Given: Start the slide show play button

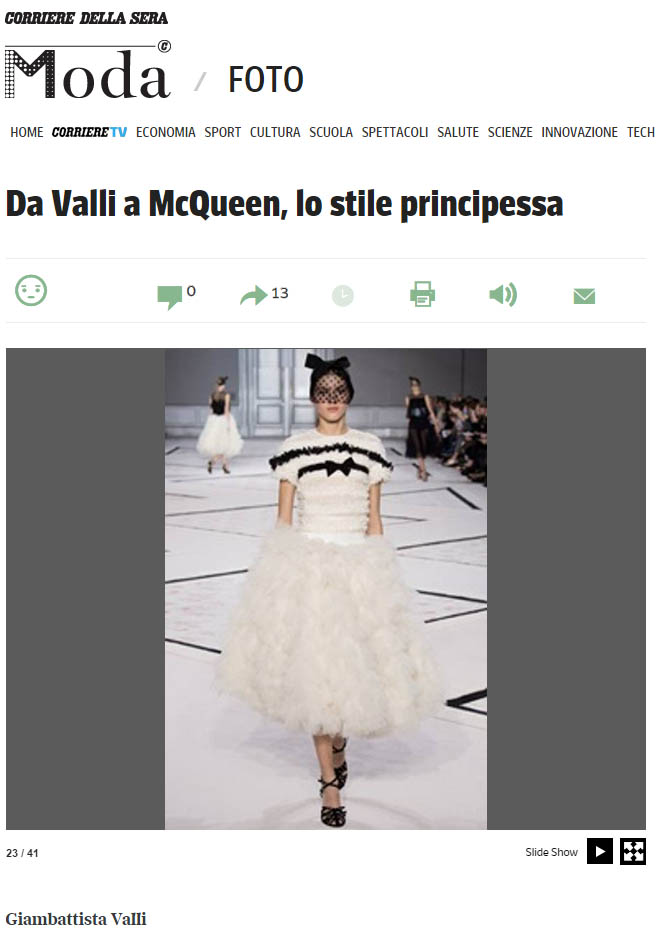Looking at the screenshot, I should click(x=600, y=851).
